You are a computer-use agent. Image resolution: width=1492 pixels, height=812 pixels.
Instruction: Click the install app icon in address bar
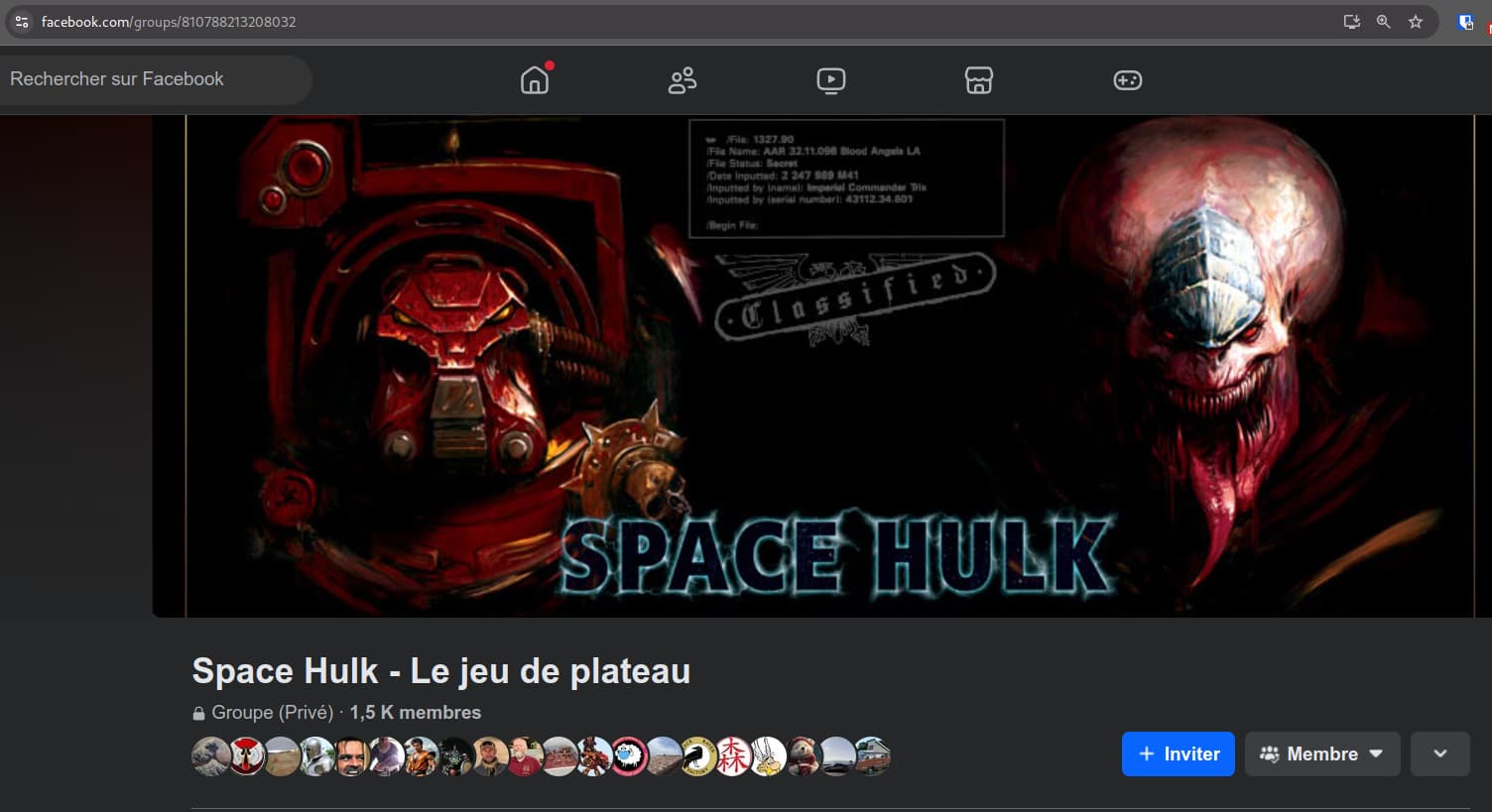[1351, 22]
